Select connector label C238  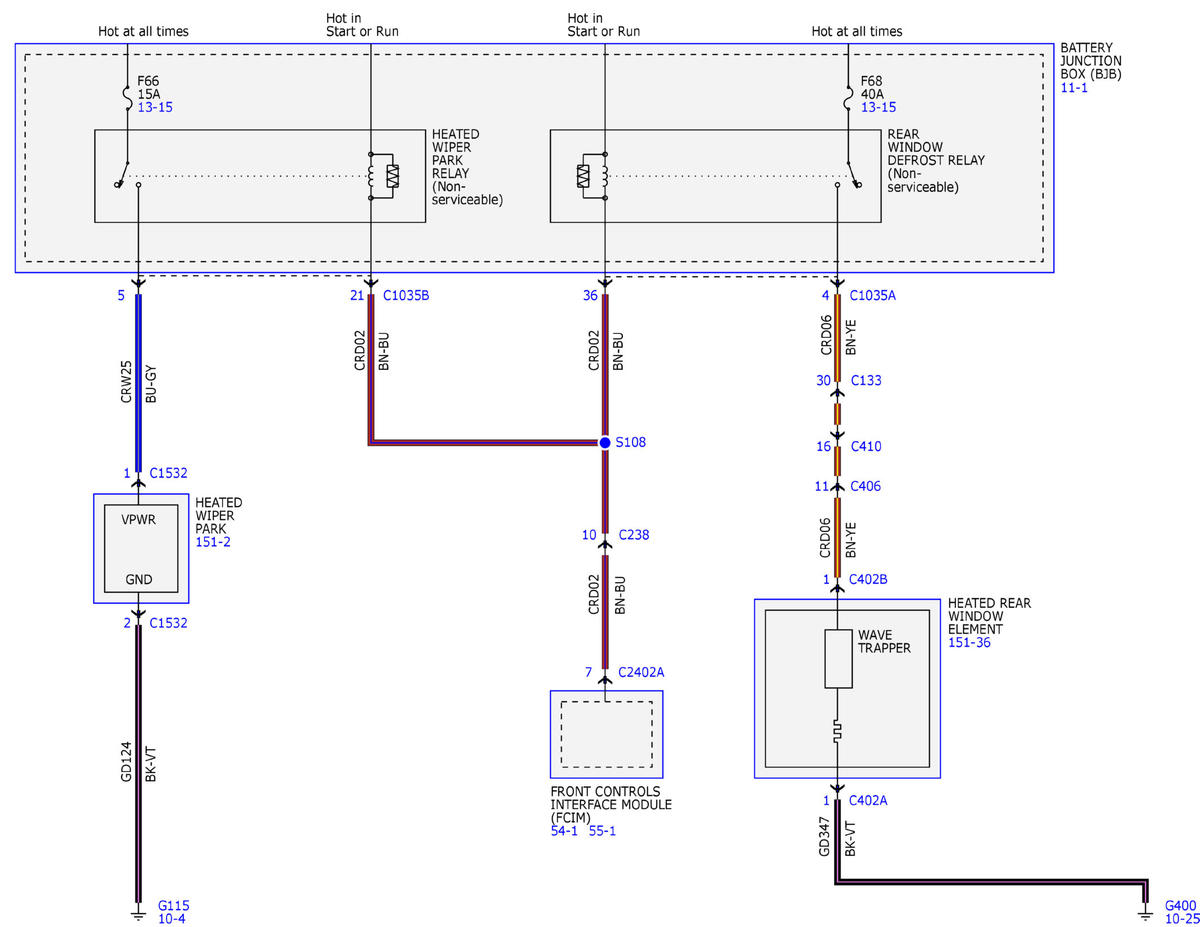(x=634, y=535)
